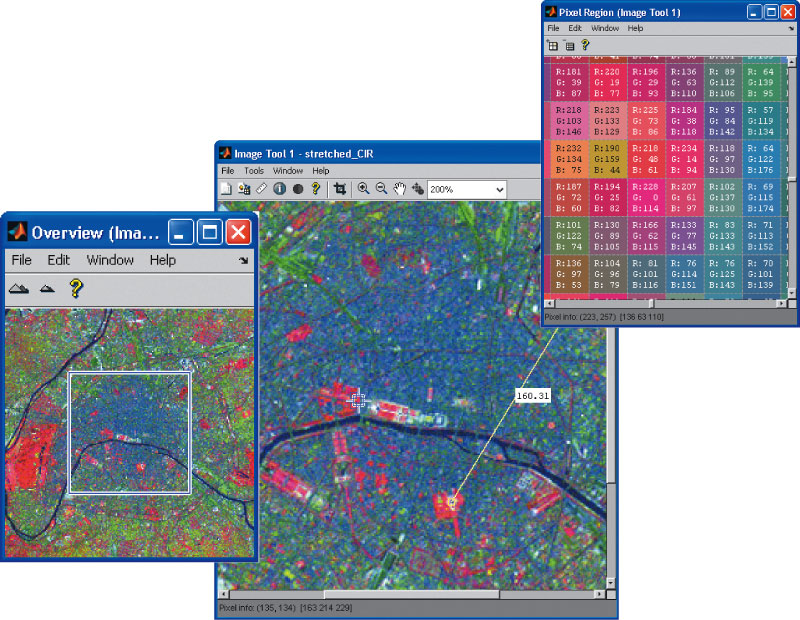Click right scroll arrow in Image Tool
Screen dimensions: 800x620
tap(599, 594)
